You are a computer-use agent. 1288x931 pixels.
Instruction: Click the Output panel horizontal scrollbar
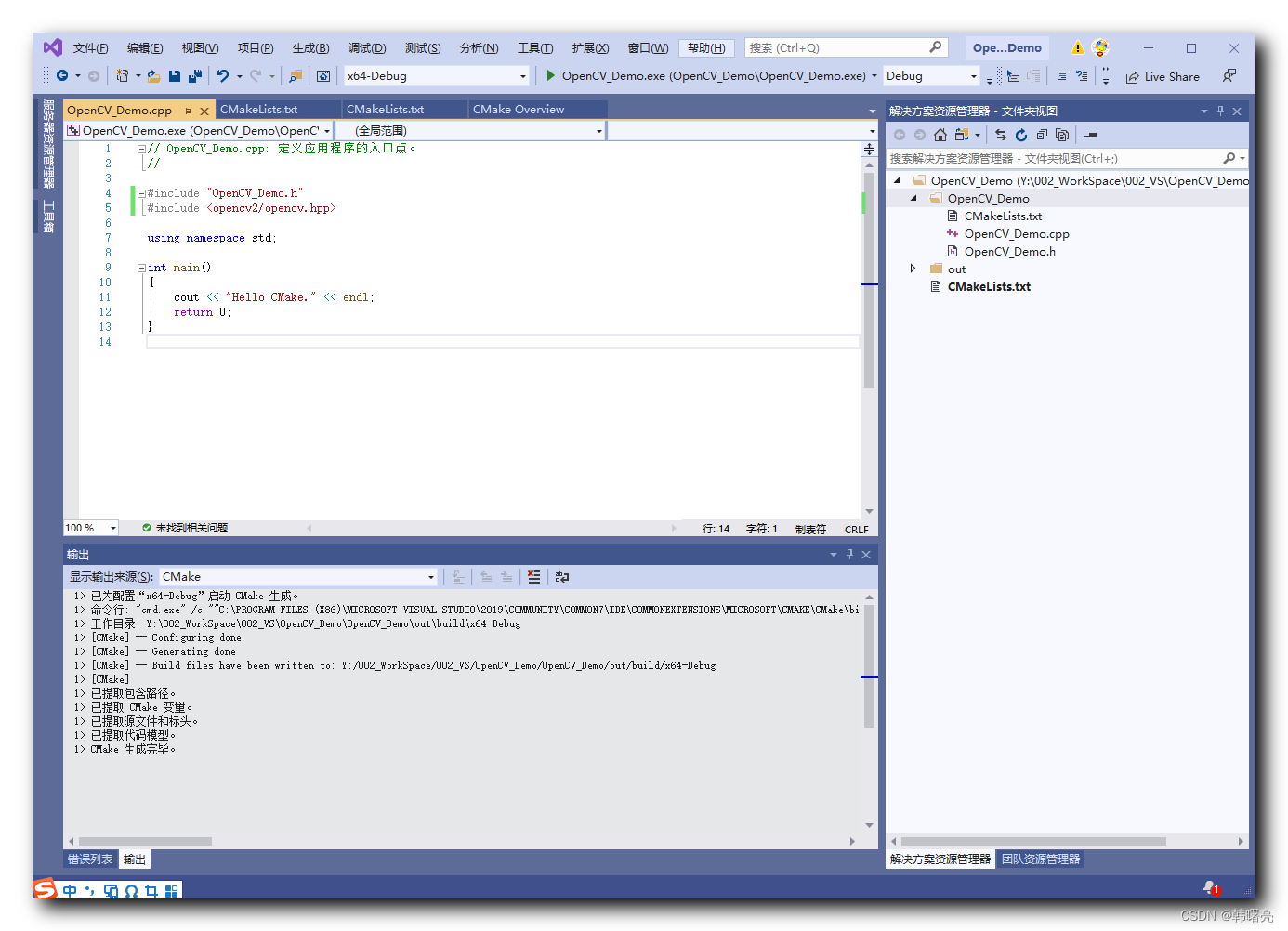pos(145,841)
